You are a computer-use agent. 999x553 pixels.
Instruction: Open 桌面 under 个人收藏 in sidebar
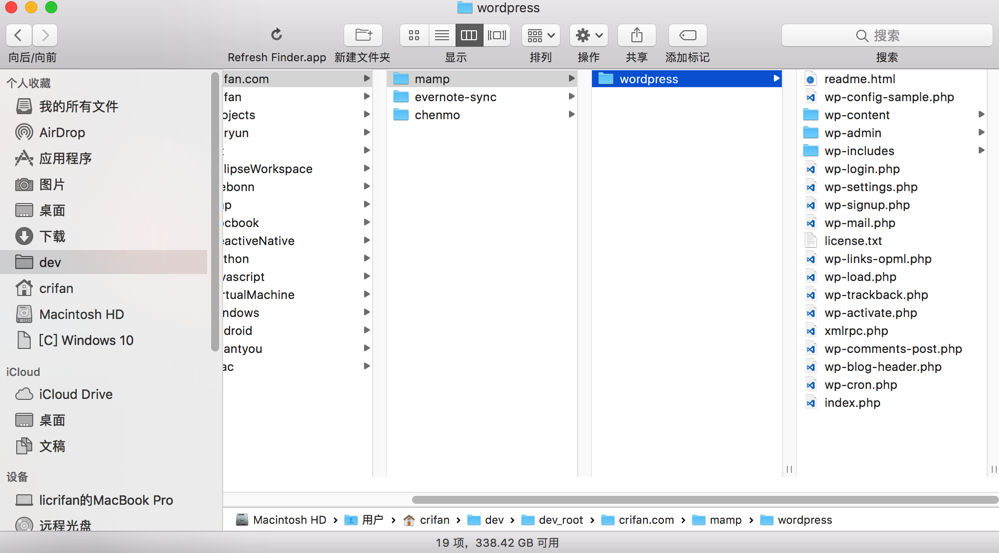[52, 210]
